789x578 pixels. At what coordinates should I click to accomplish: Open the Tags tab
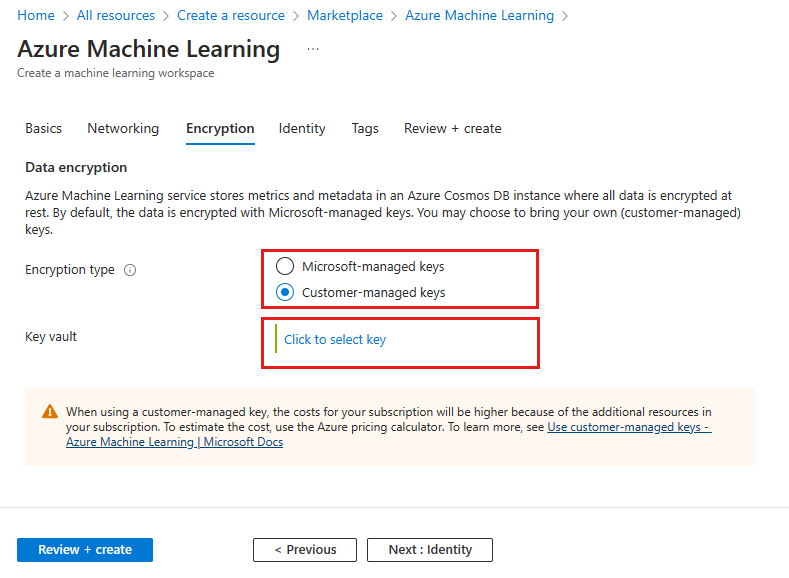tap(365, 128)
